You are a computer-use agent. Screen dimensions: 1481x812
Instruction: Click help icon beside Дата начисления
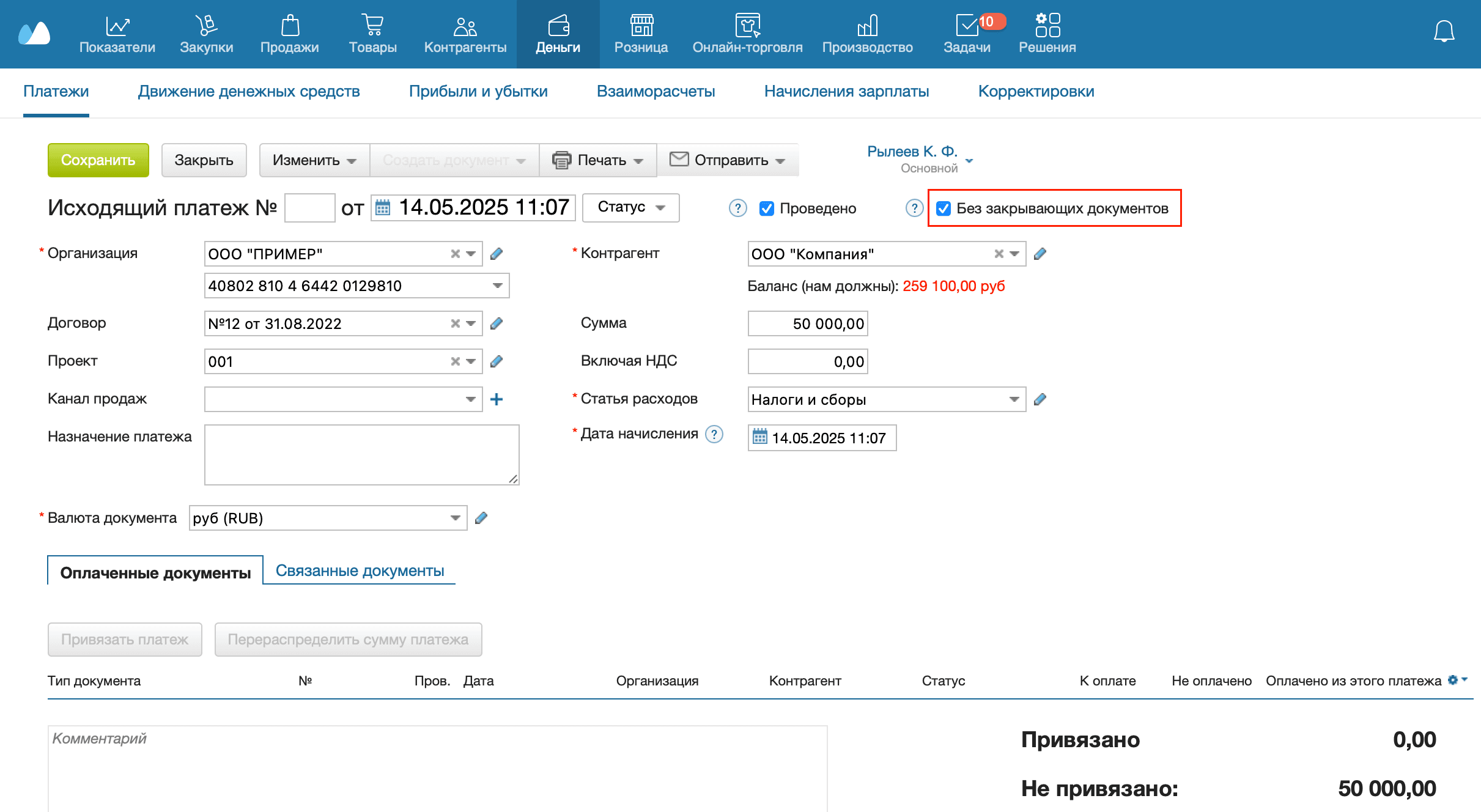coord(714,434)
